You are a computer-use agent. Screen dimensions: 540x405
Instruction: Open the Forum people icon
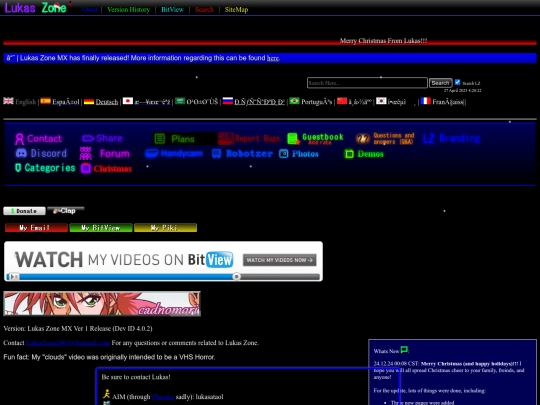pos(86,154)
